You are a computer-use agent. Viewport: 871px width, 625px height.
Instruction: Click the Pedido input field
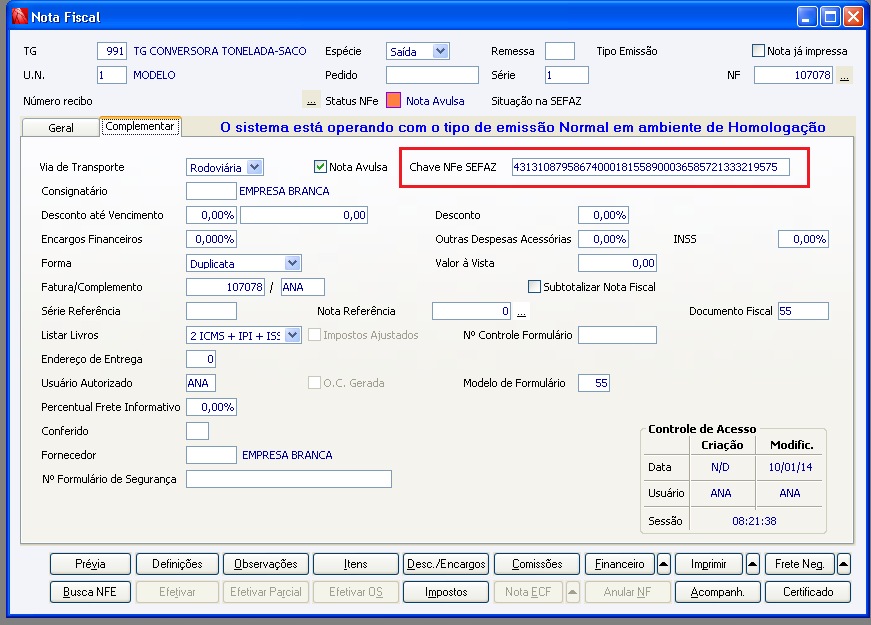(432, 75)
